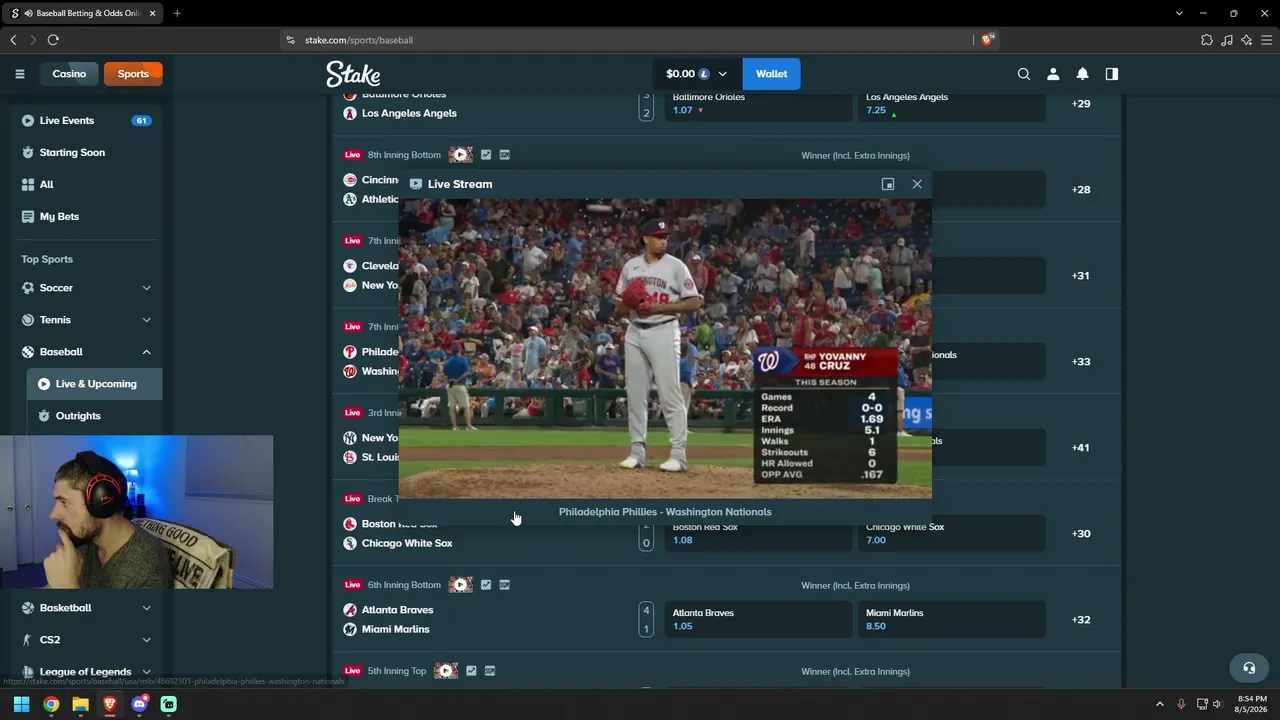This screenshot has height=720, width=1280.
Task: Open the Wallet
Action: coord(771,74)
